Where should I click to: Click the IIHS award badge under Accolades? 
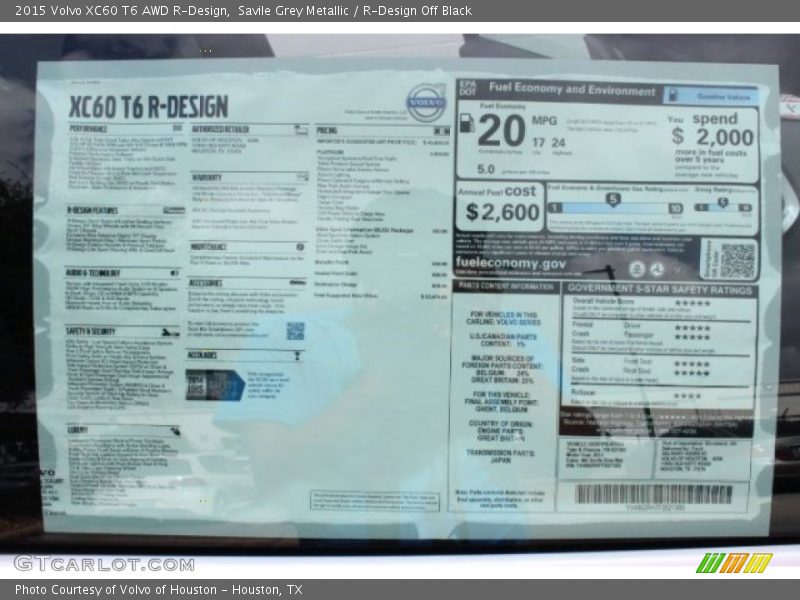coord(215,385)
